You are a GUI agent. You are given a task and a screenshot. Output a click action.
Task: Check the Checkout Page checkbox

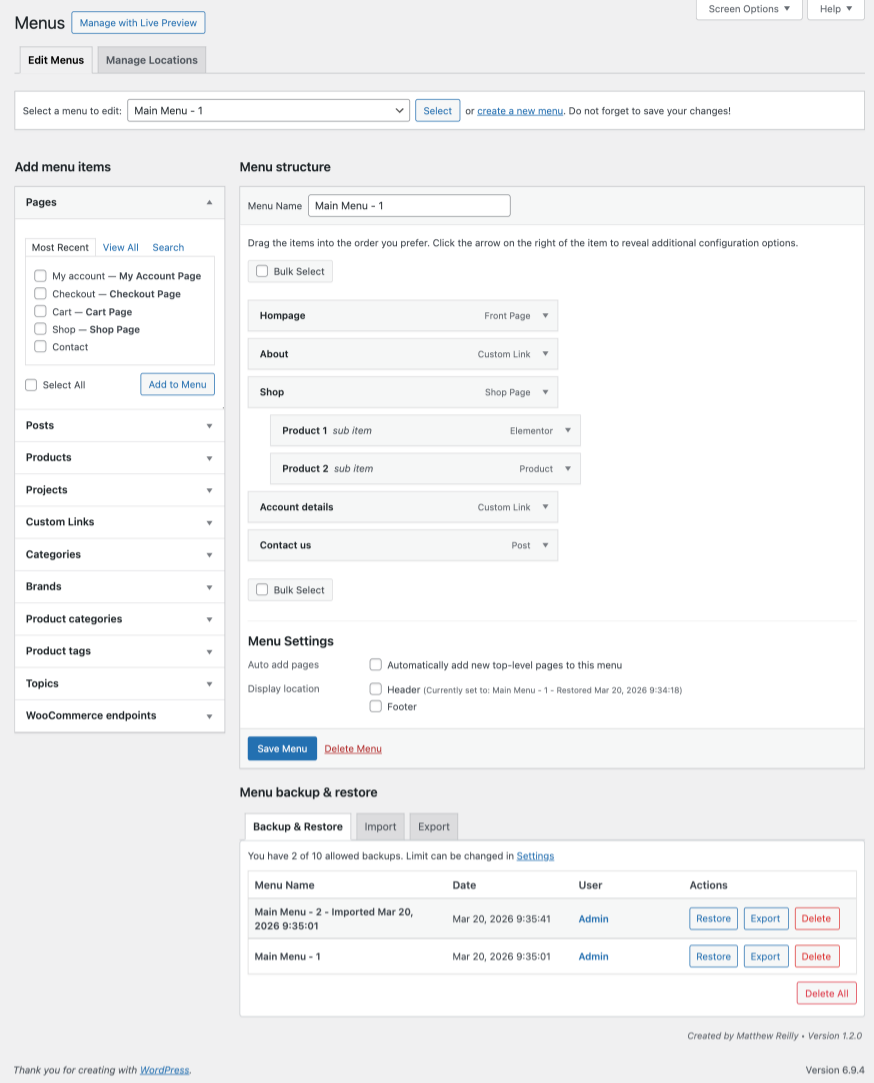[x=40, y=294]
